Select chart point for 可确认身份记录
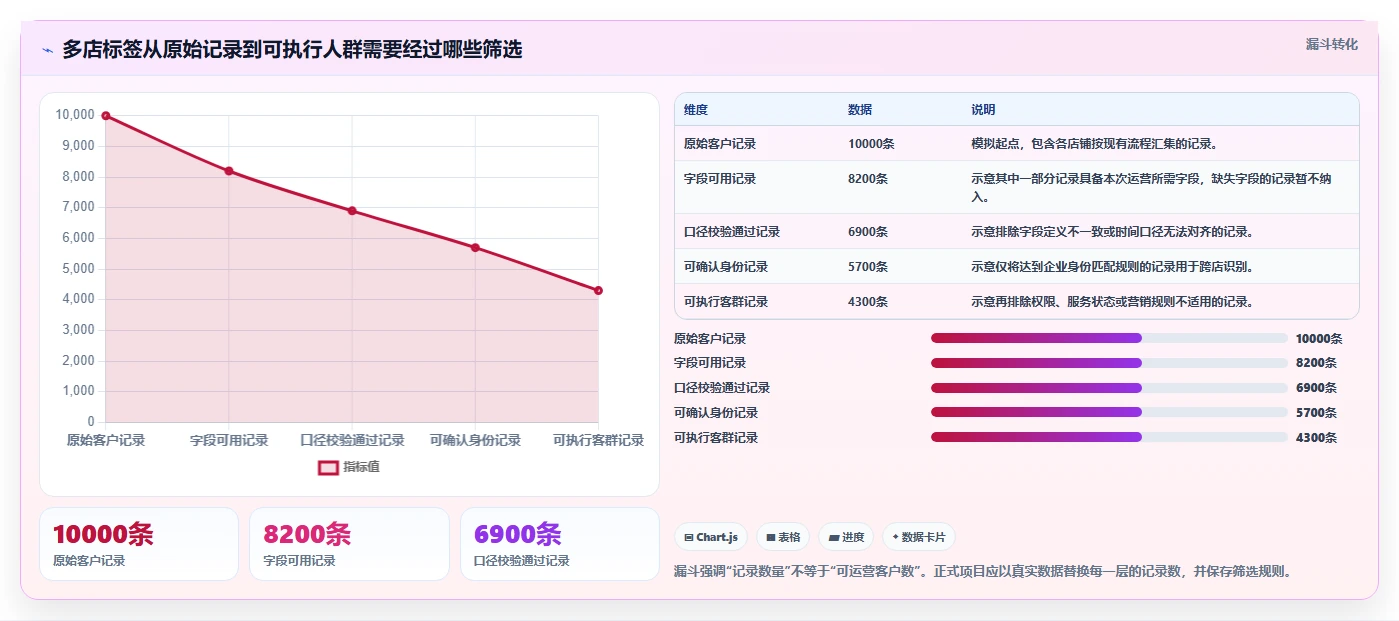1399x621 pixels. [x=475, y=248]
